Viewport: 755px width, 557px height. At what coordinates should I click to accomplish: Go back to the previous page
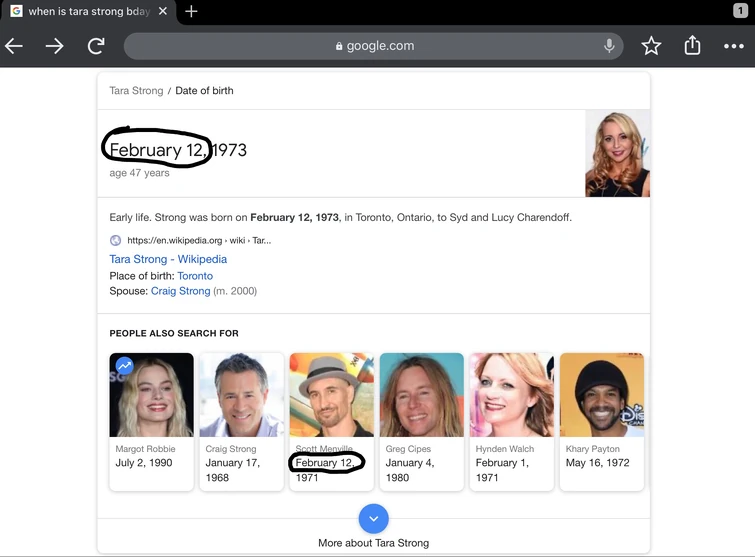pyautogui.click(x=14, y=46)
